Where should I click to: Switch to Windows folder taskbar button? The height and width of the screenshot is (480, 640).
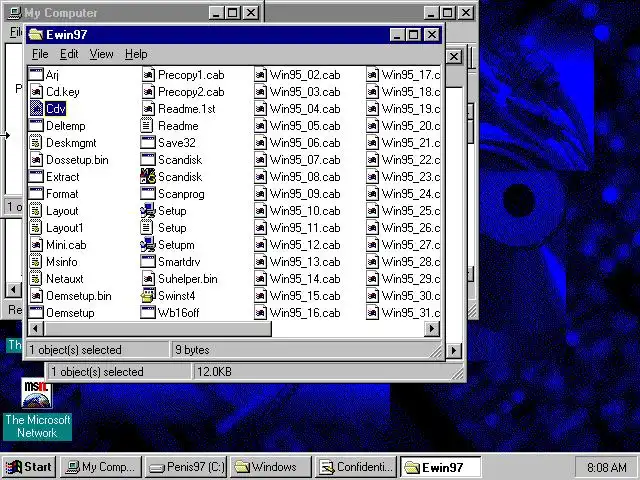point(271,467)
